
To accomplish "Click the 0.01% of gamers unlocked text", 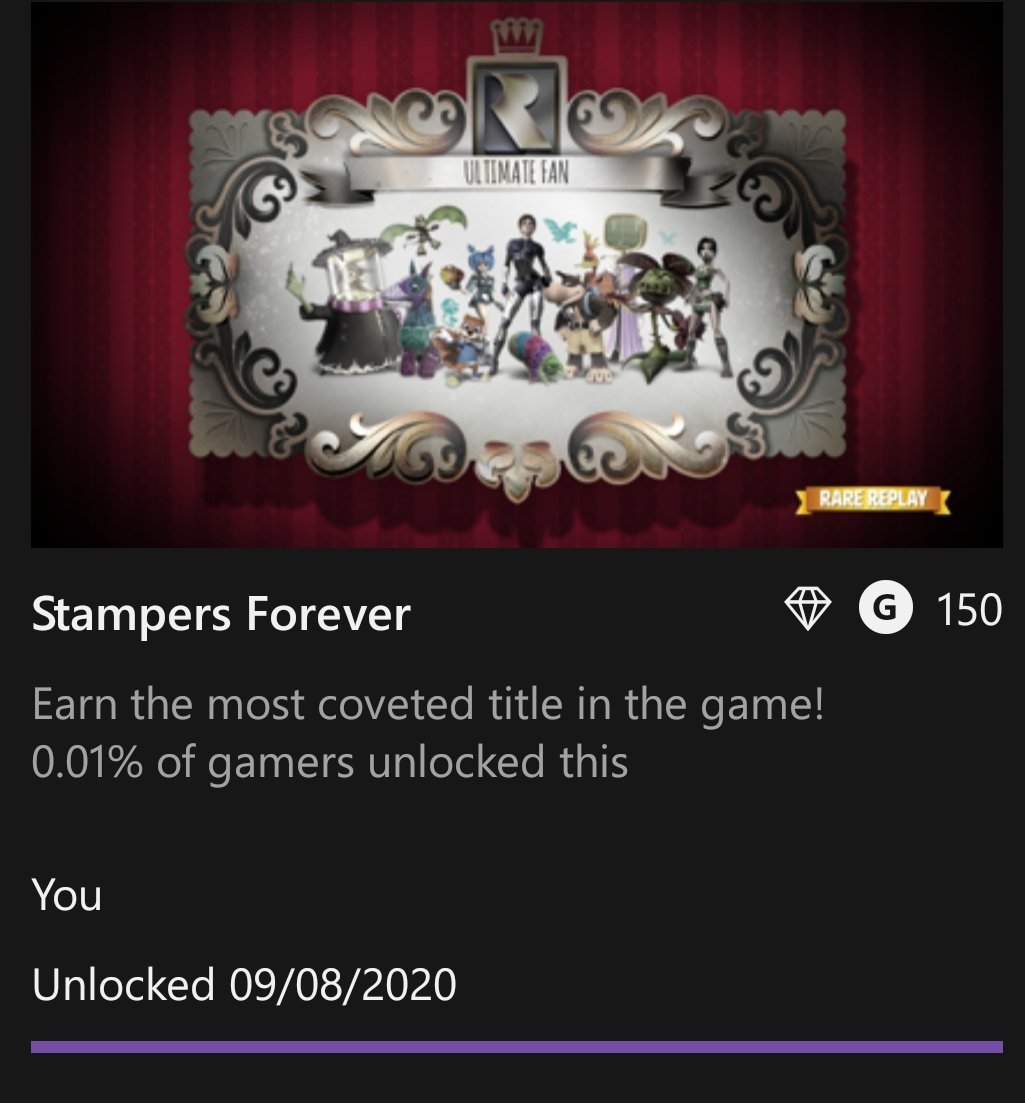I will (x=330, y=763).
